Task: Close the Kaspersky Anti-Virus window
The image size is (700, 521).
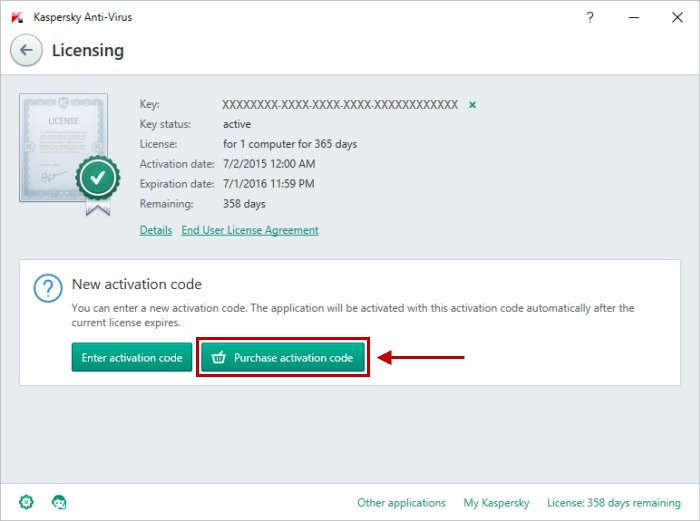Action: tap(677, 17)
